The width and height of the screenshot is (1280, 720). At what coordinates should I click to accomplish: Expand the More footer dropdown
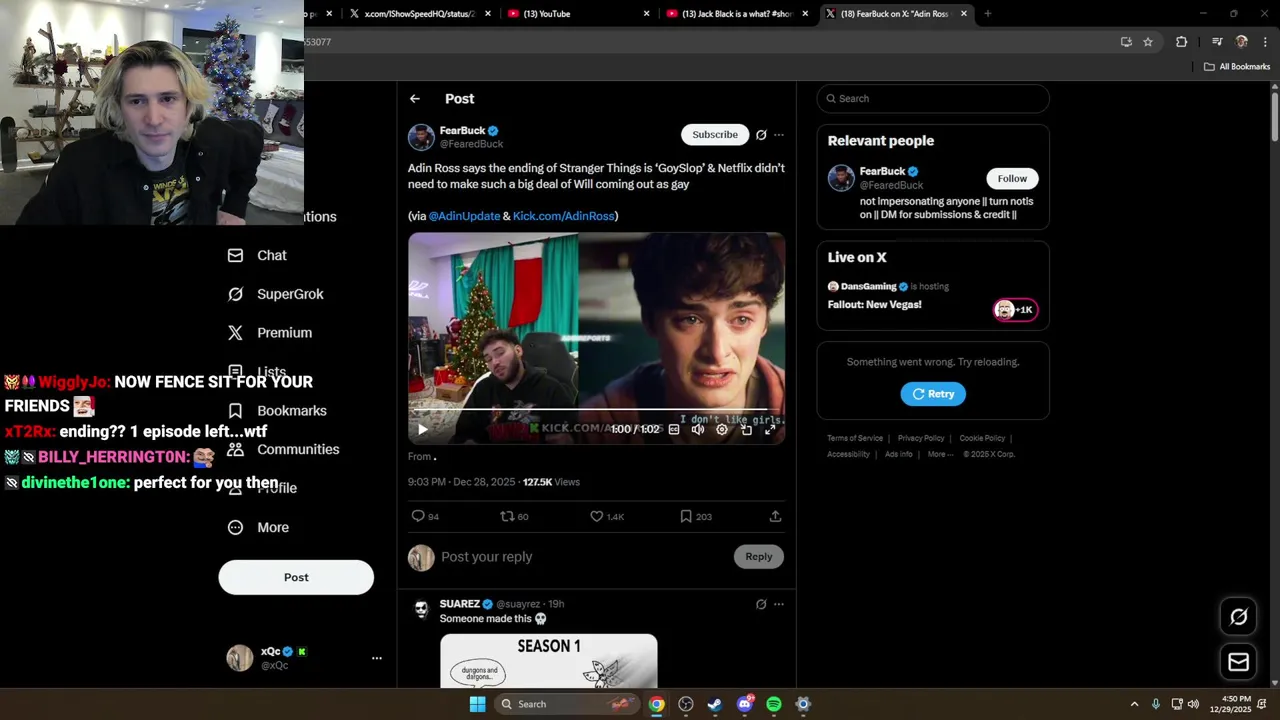point(939,454)
